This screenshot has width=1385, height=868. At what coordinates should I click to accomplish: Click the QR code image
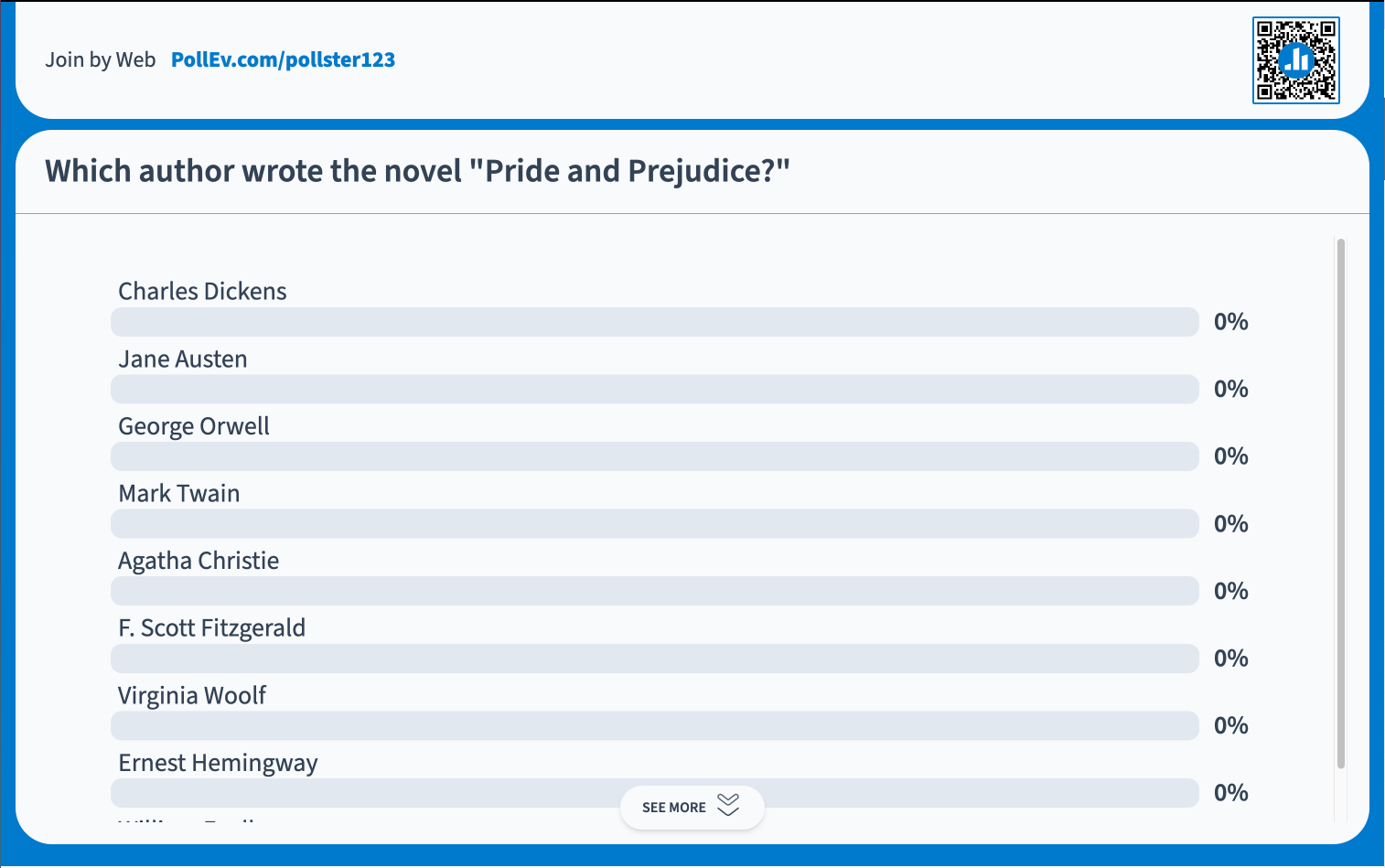[x=1295, y=60]
